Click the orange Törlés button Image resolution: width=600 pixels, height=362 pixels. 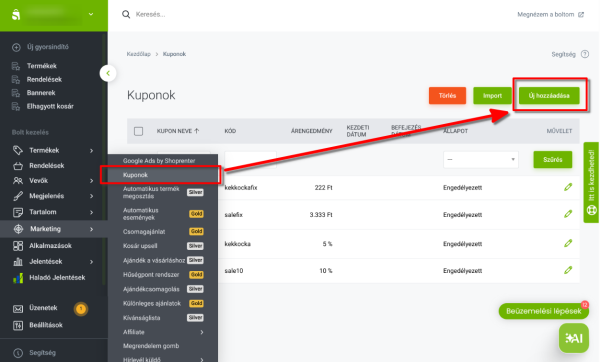click(x=447, y=95)
